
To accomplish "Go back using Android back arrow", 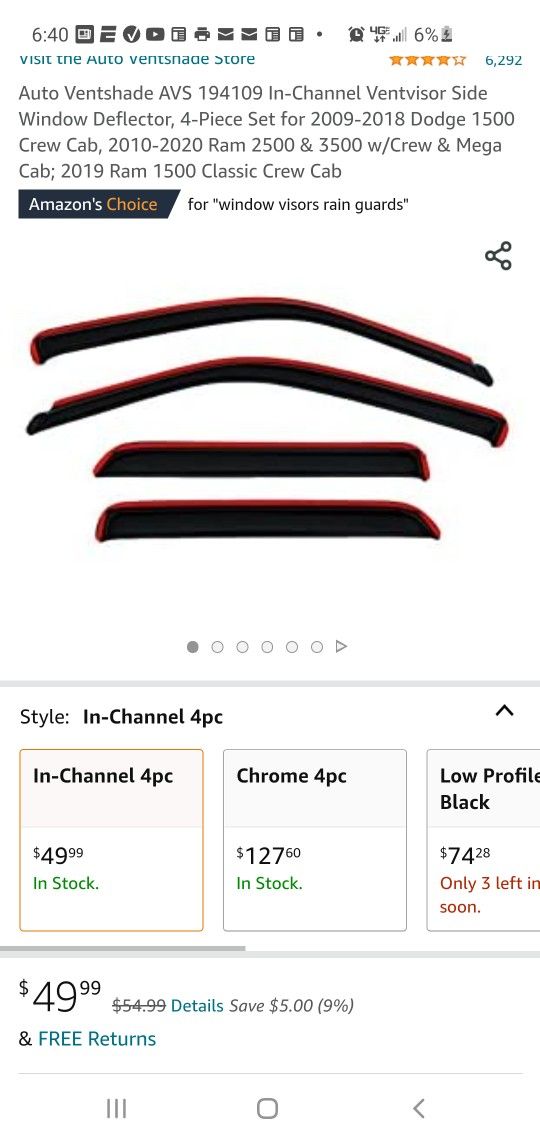I will (419, 1108).
